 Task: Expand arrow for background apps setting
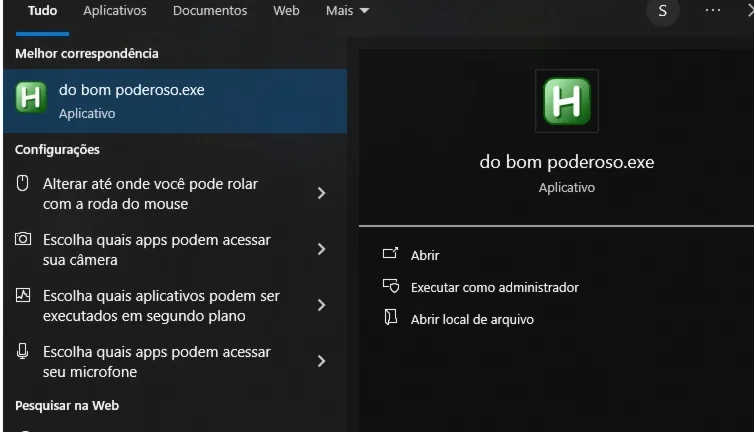322,305
